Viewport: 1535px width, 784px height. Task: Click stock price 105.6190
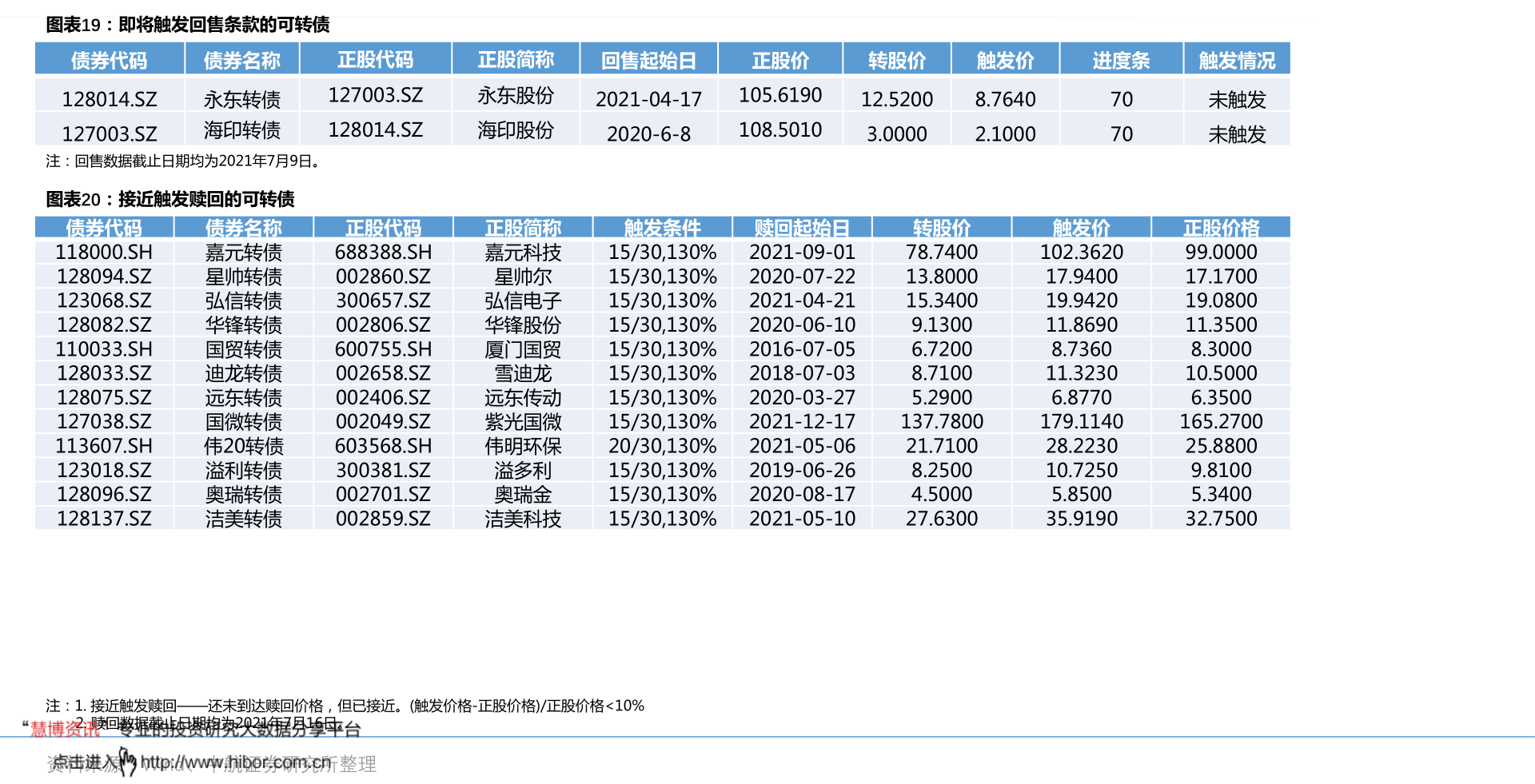(x=780, y=95)
